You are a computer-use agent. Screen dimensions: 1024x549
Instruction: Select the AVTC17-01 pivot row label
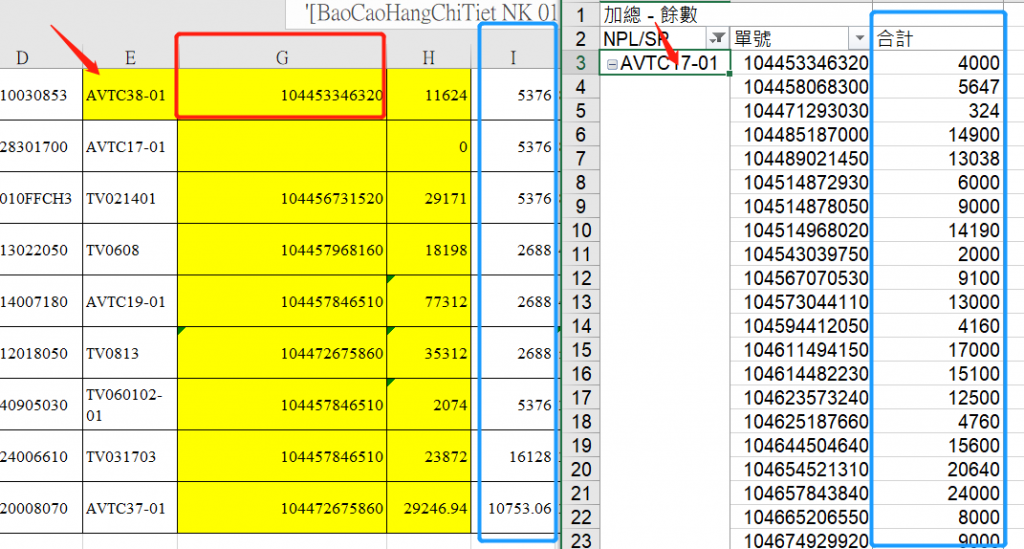[x=669, y=63]
